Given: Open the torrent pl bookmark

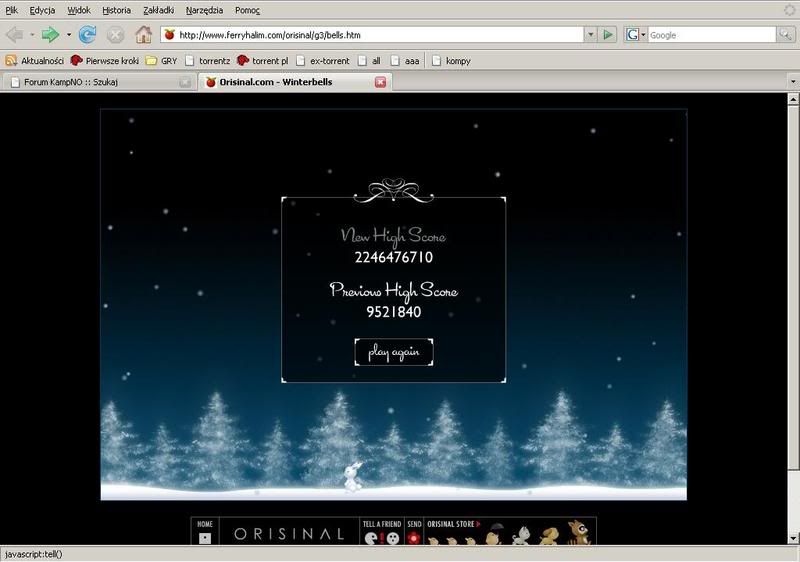Looking at the screenshot, I should (263, 61).
